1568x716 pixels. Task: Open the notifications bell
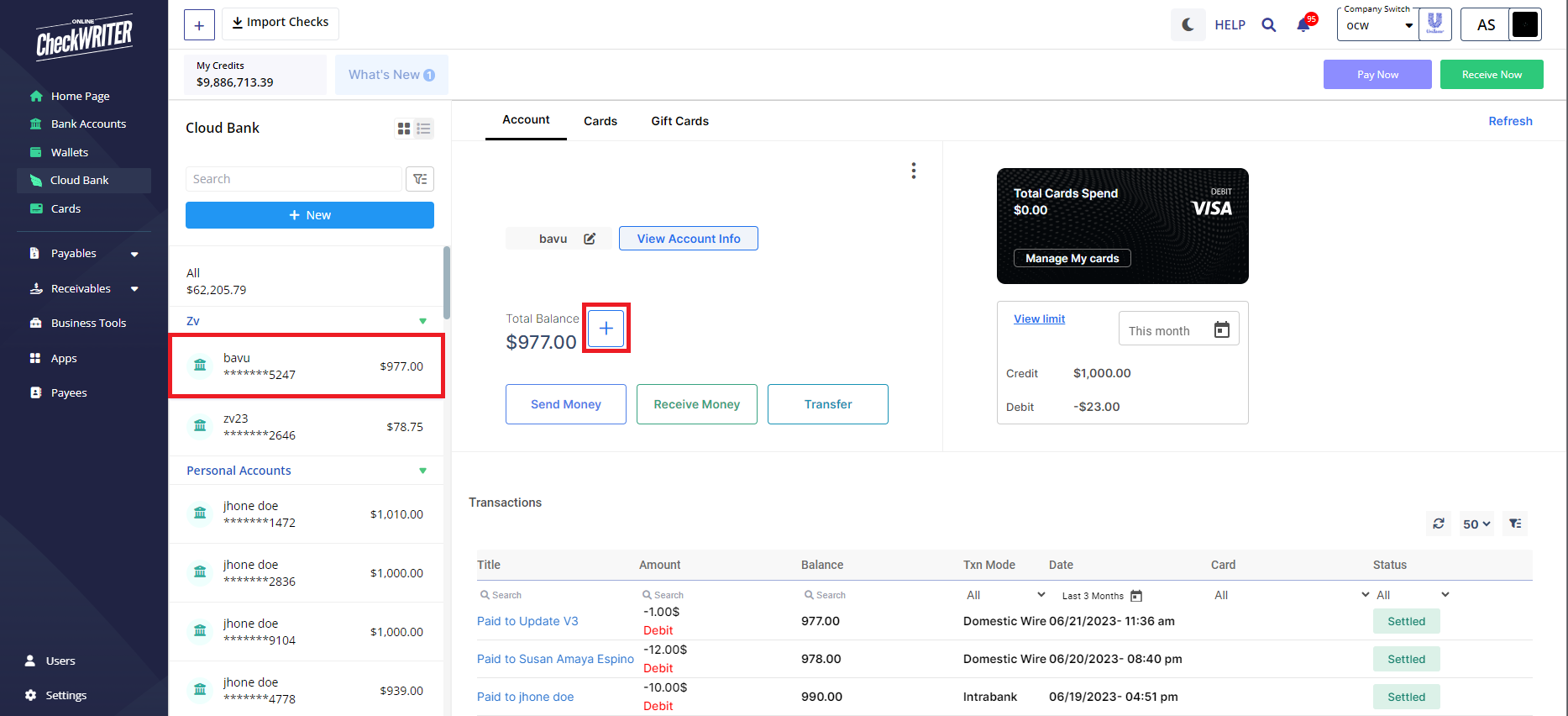[1303, 25]
